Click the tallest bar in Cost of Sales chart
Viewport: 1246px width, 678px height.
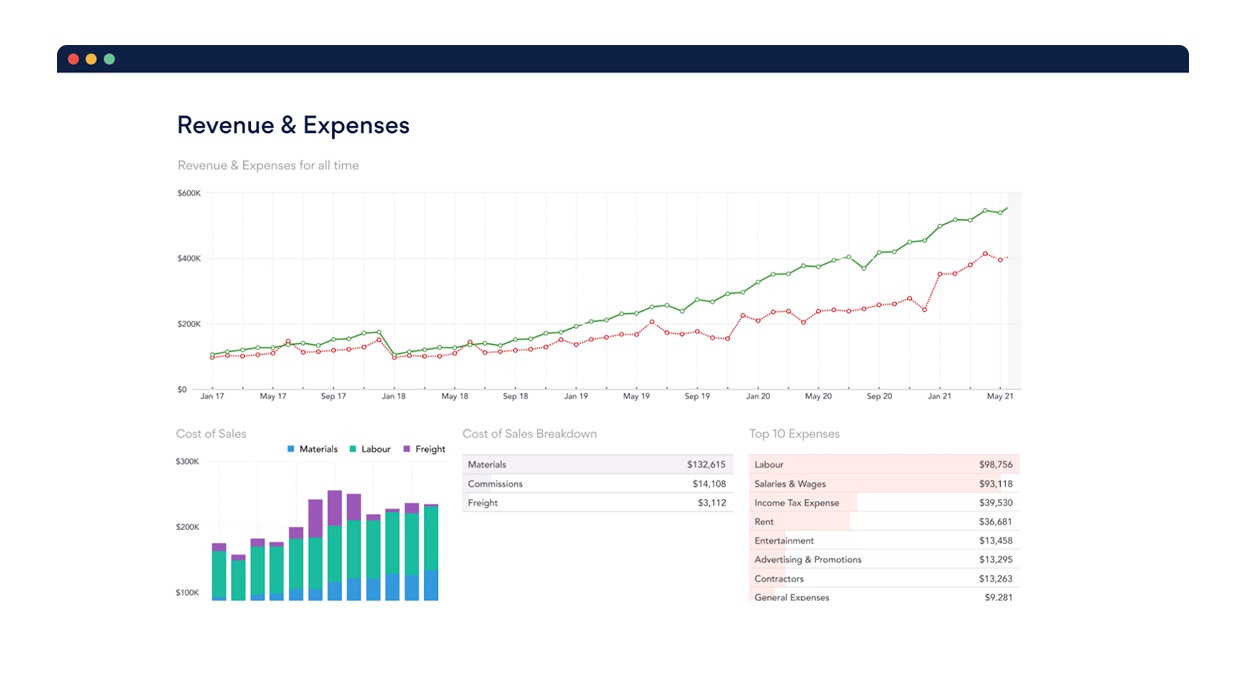pyautogui.click(x=333, y=545)
